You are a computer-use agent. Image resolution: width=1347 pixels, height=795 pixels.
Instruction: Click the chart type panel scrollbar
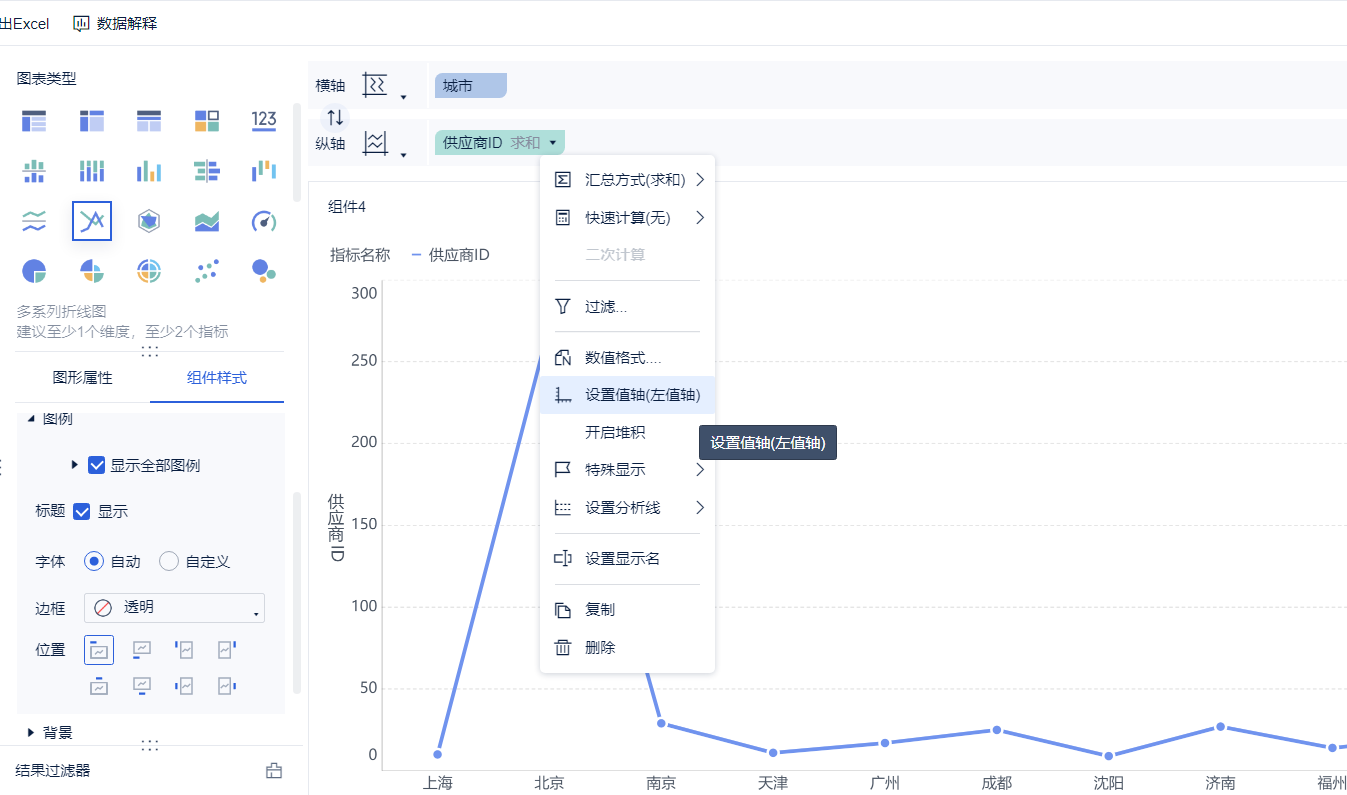(x=296, y=152)
